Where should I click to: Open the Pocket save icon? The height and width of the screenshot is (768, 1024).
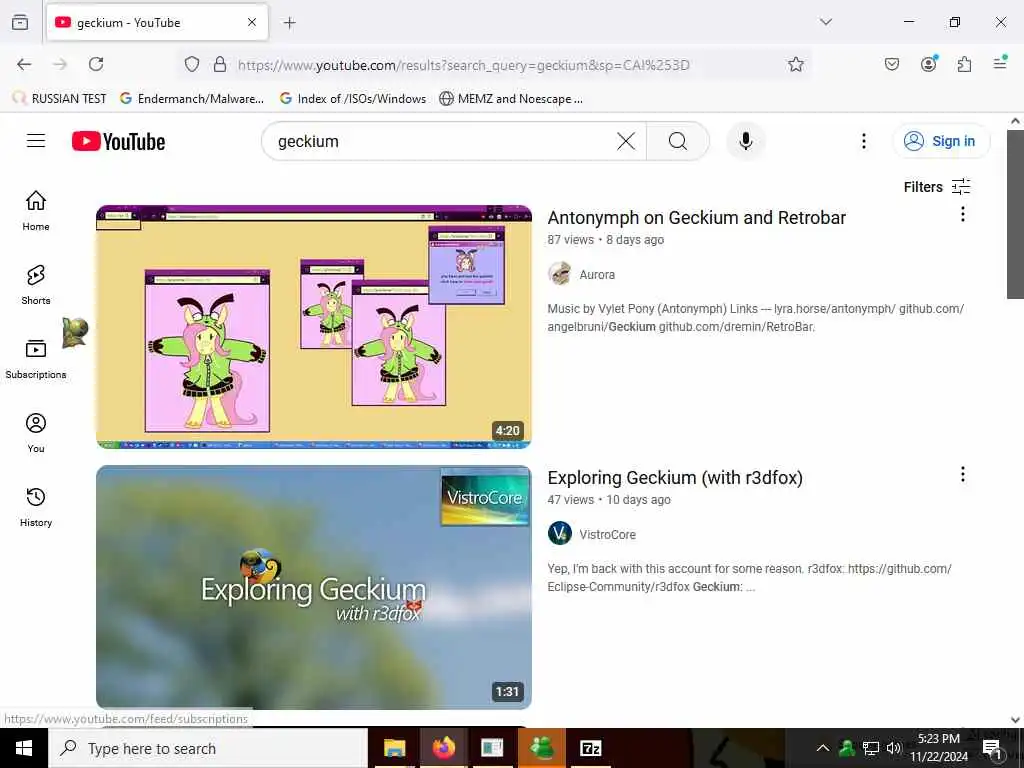point(891,64)
